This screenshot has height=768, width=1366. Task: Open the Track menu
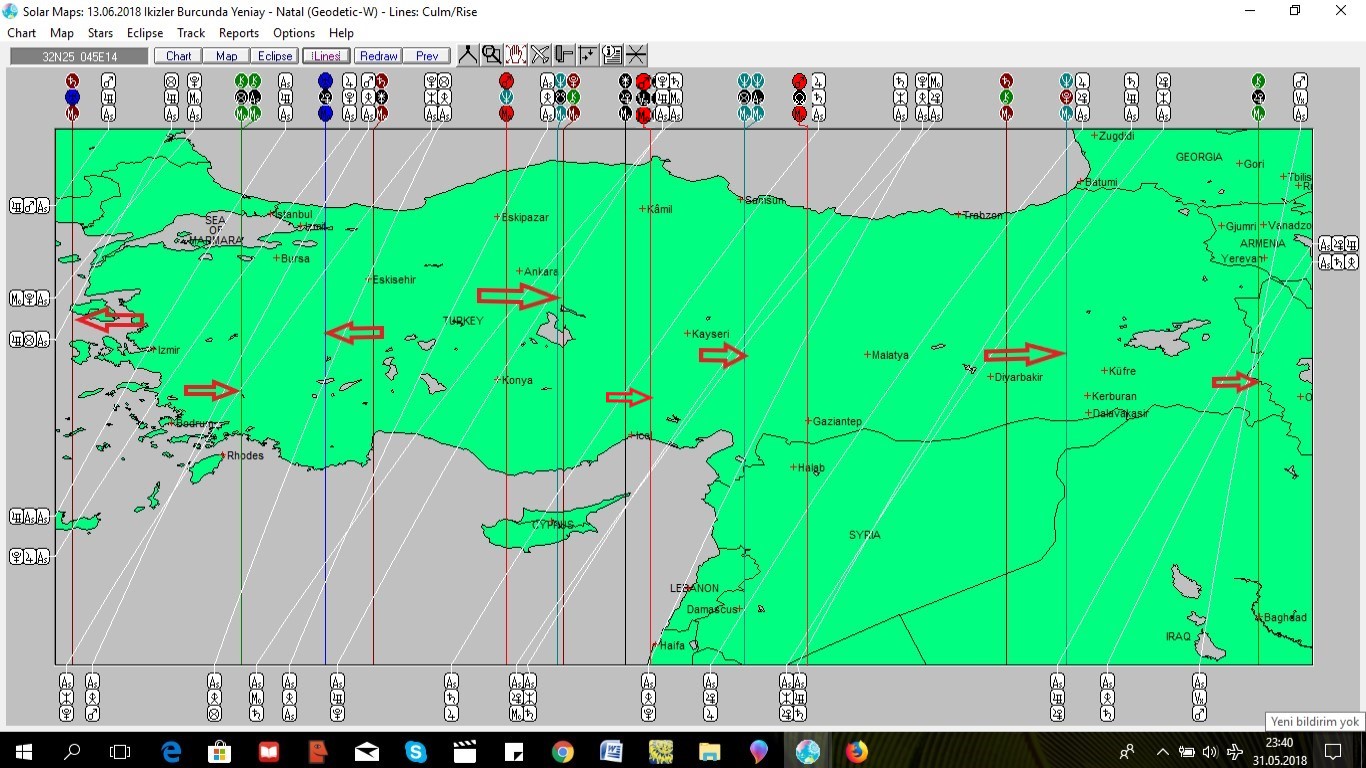tap(191, 33)
